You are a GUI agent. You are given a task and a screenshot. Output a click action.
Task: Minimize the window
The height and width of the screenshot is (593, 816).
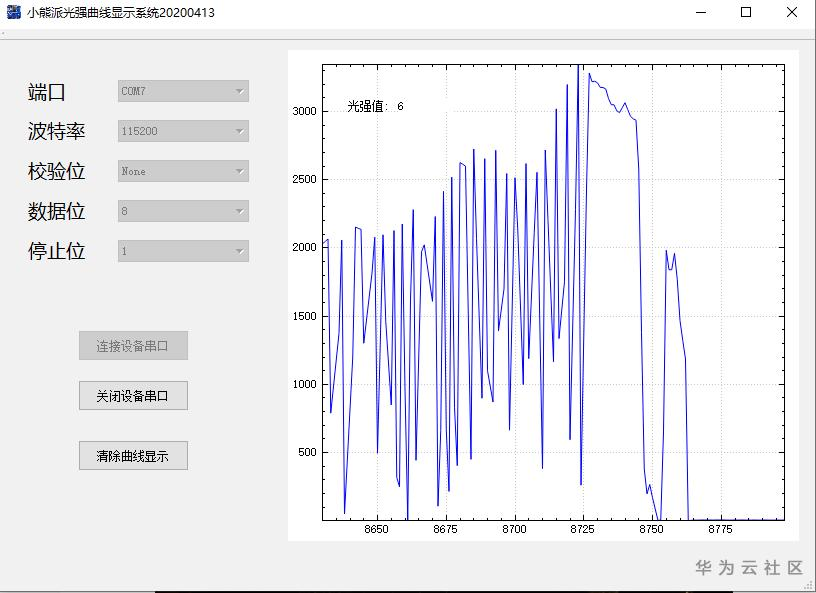701,12
